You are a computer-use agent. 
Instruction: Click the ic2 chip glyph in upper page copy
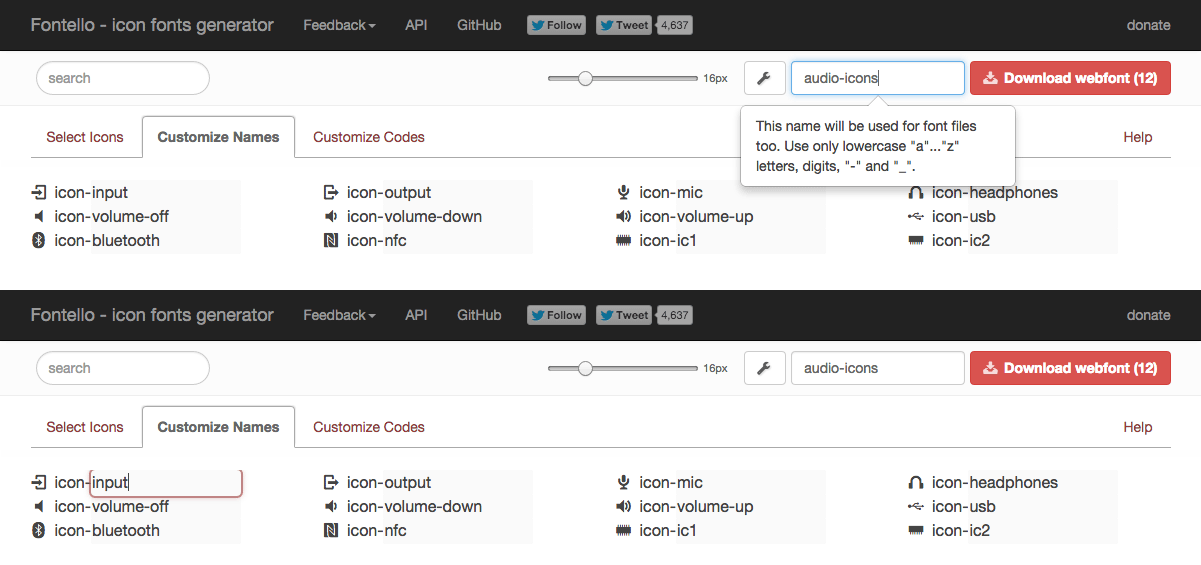916,241
